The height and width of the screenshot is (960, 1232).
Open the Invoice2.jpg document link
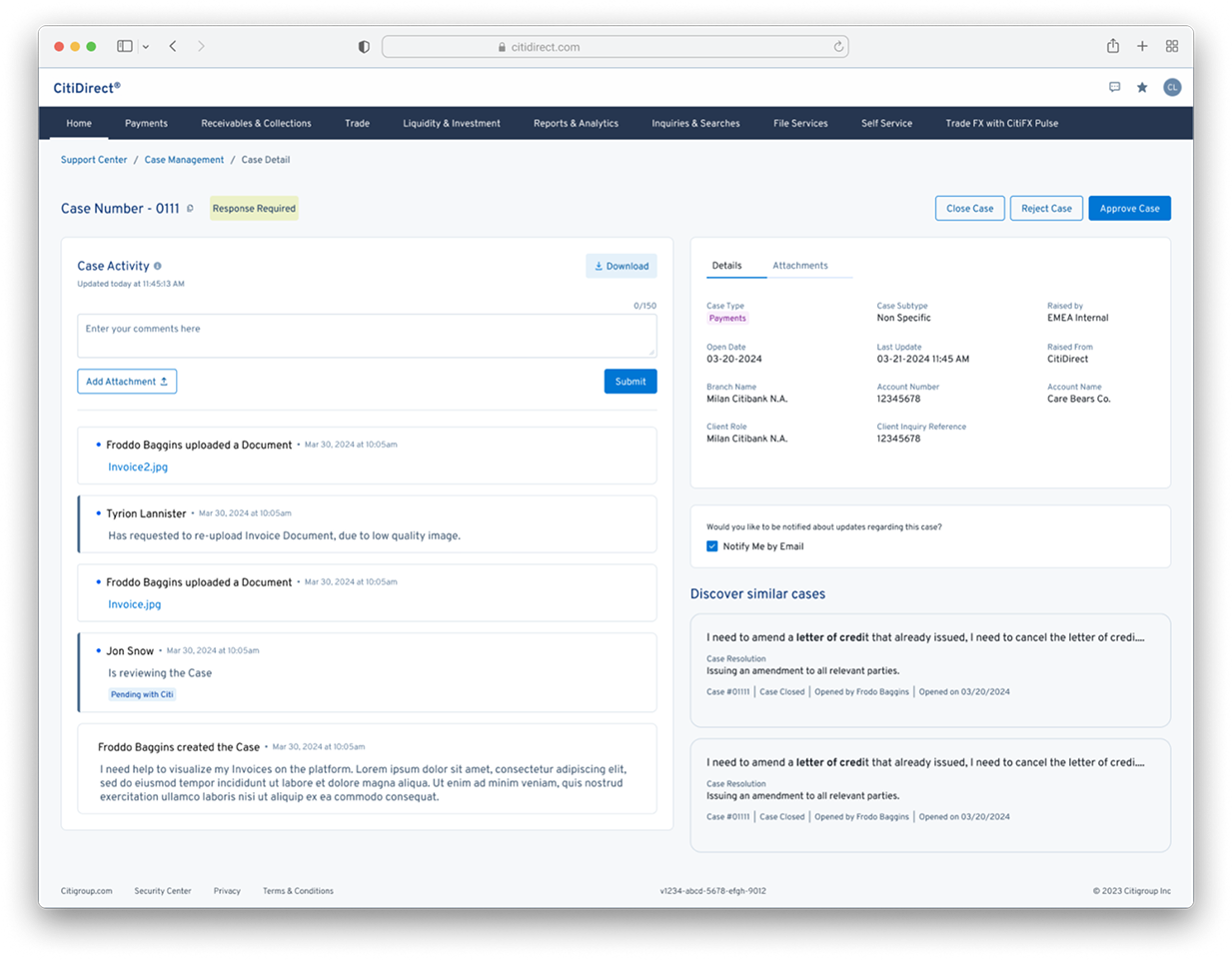(x=138, y=467)
